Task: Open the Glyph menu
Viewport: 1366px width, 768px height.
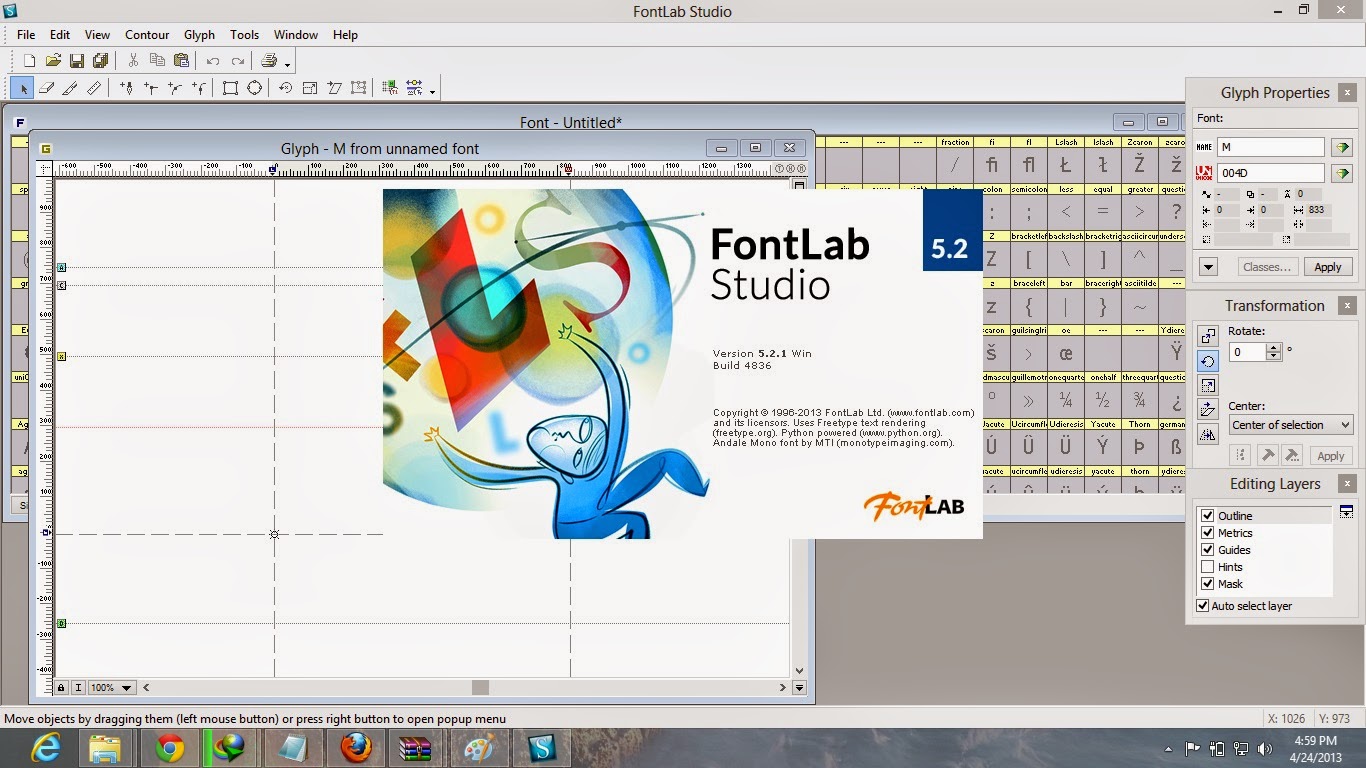Action: 199,34
